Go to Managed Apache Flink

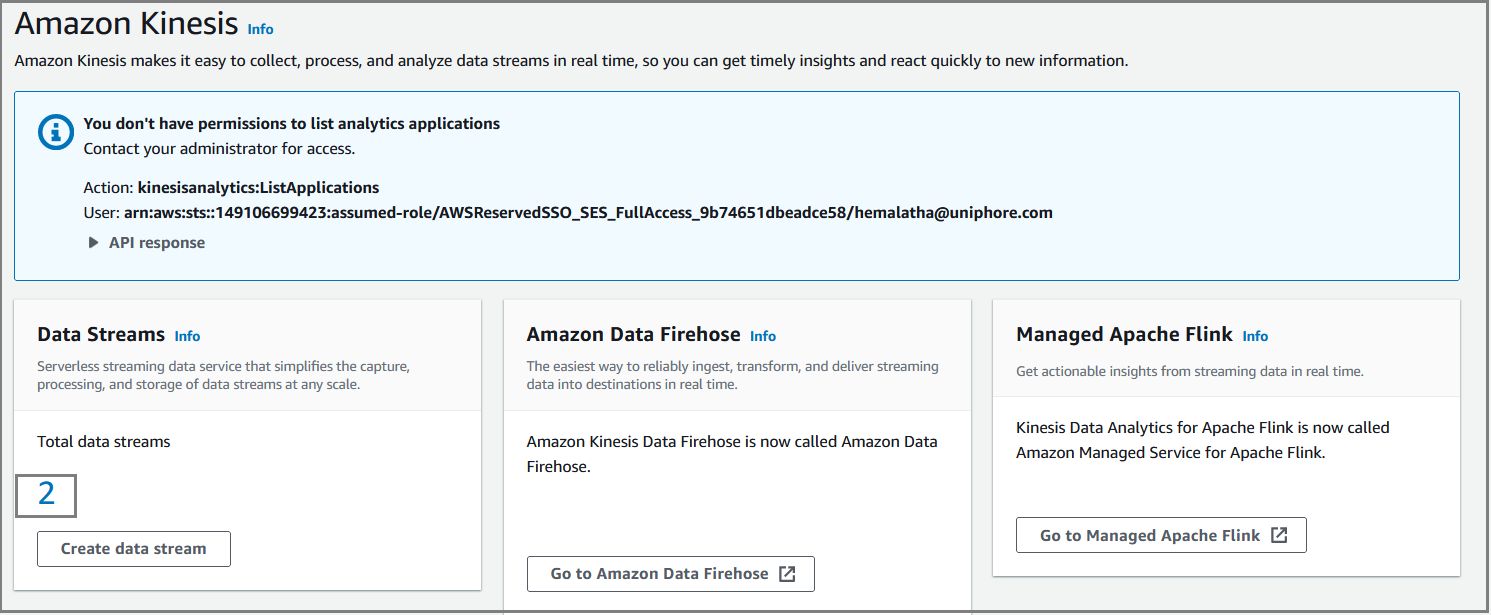click(x=1161, y=535)
